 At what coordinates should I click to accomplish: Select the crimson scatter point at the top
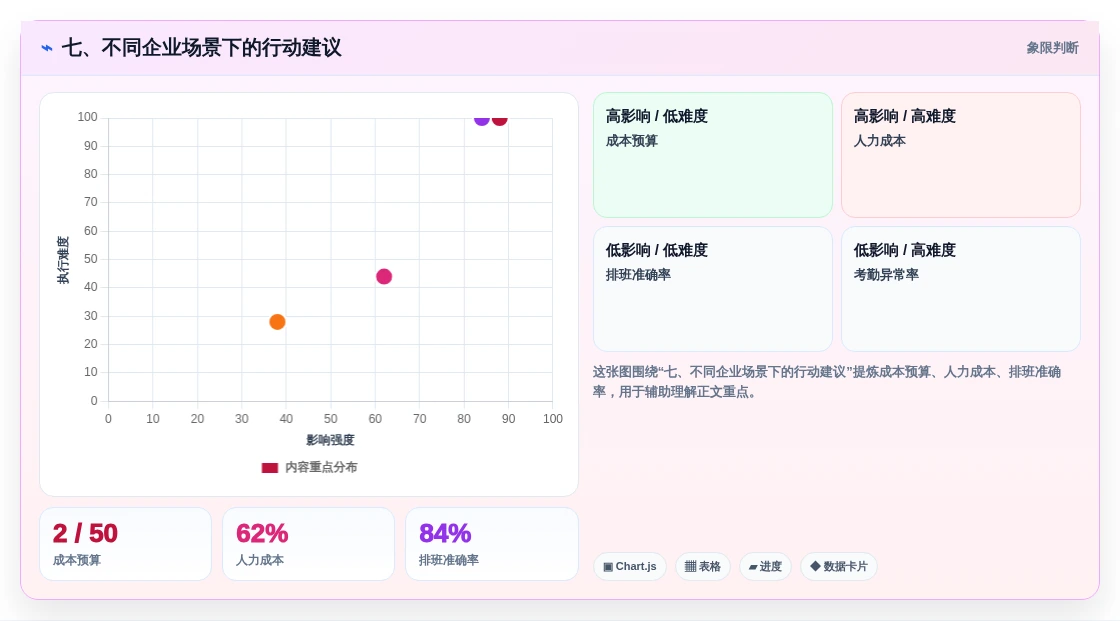pos(500,120)
